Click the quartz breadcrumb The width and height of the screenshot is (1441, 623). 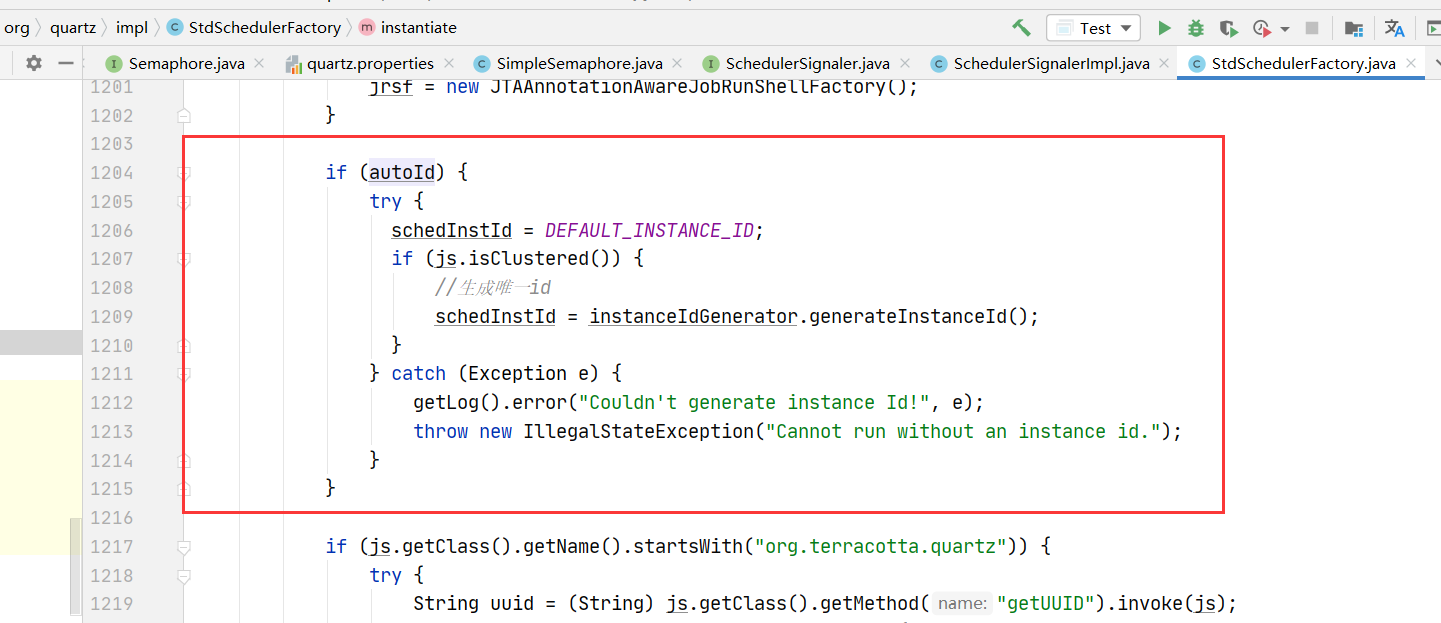tap(73, 28)
